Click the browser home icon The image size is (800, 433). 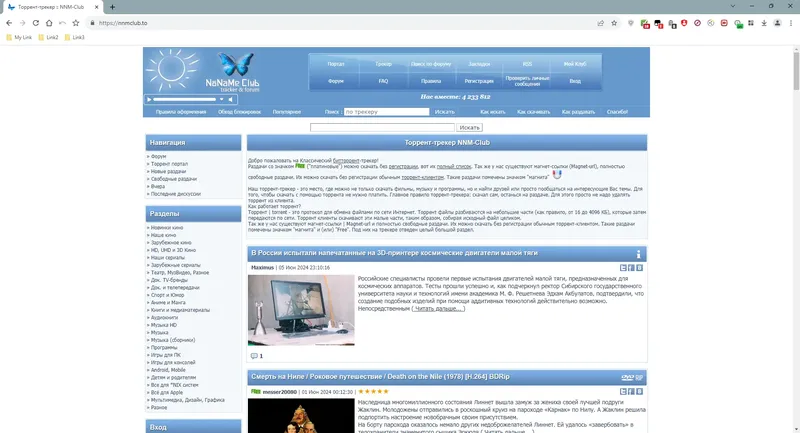pos(49,23)
